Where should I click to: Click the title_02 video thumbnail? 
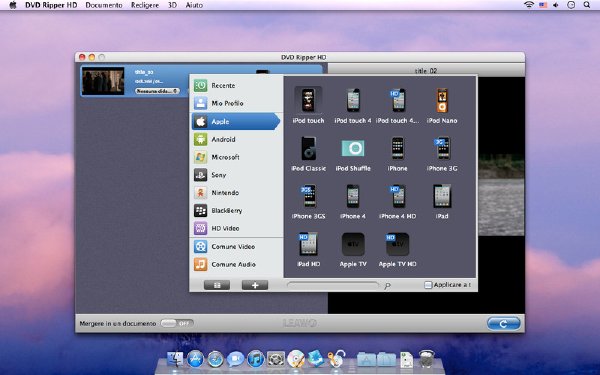pos(103,81)
